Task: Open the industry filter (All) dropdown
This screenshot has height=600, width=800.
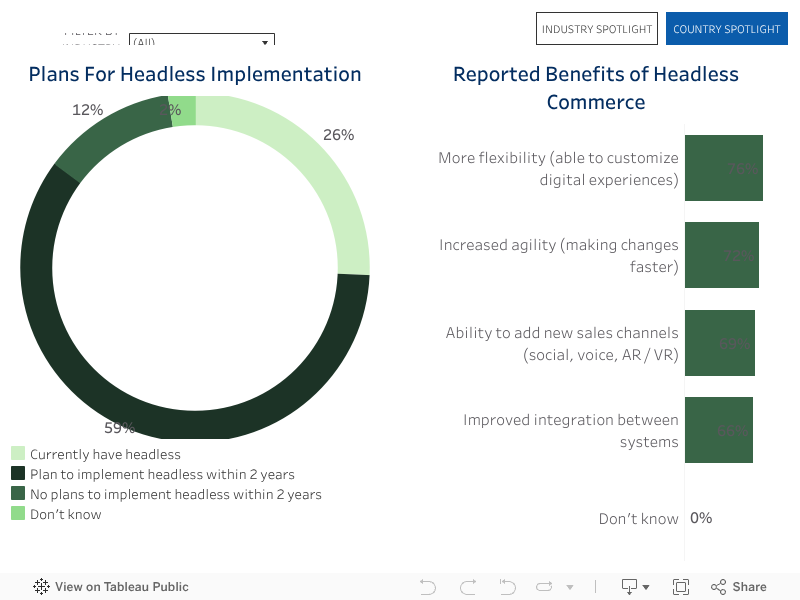Action: pos(201,42)
